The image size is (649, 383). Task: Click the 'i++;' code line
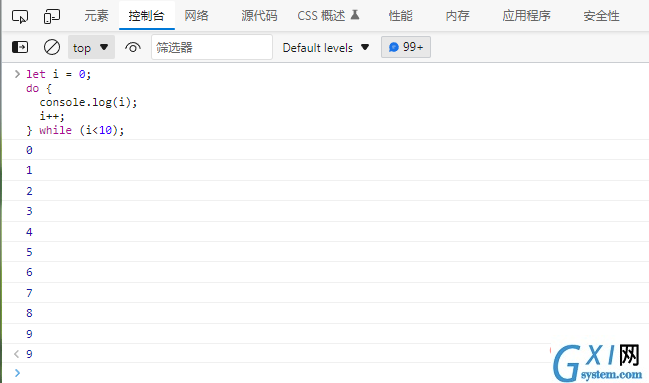point(52,116)
